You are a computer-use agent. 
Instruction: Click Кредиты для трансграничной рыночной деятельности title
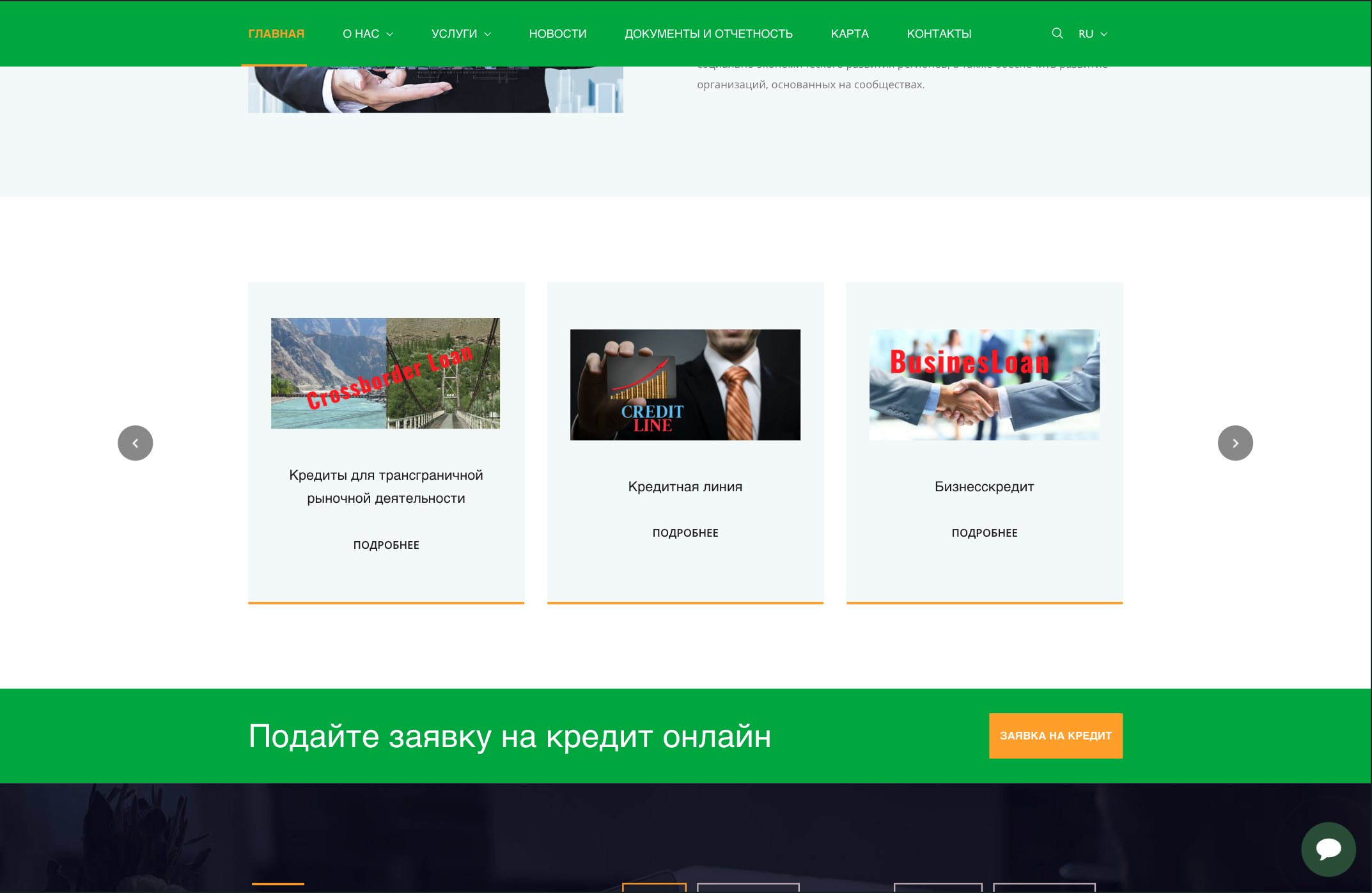[x=386, y=487]
